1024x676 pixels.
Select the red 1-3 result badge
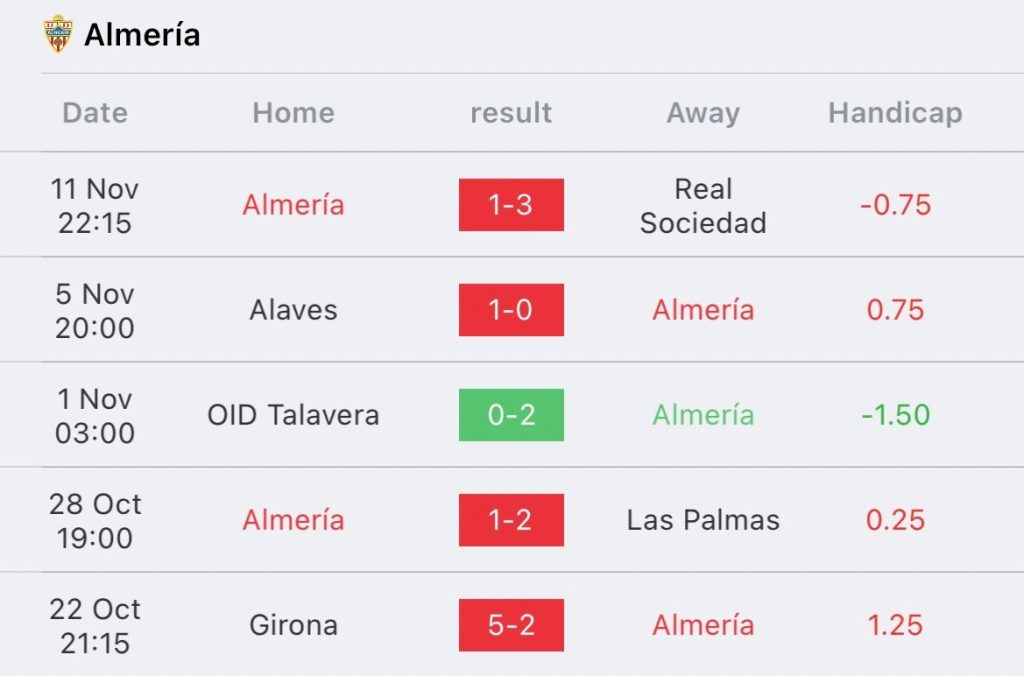pyautogui.click(x=511, y=204)
